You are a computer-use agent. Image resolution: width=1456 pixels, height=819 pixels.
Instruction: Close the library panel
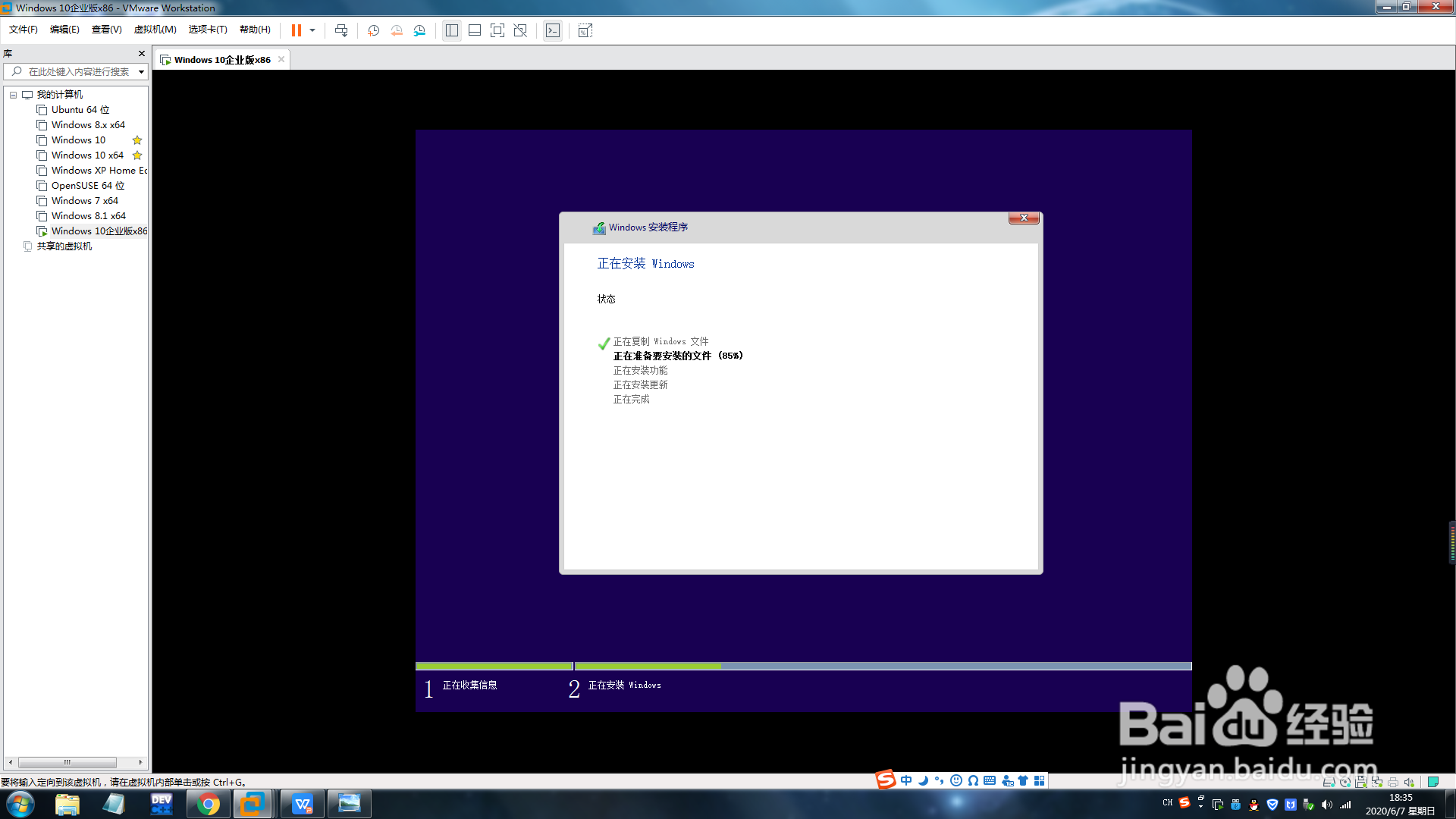point(141,53)
